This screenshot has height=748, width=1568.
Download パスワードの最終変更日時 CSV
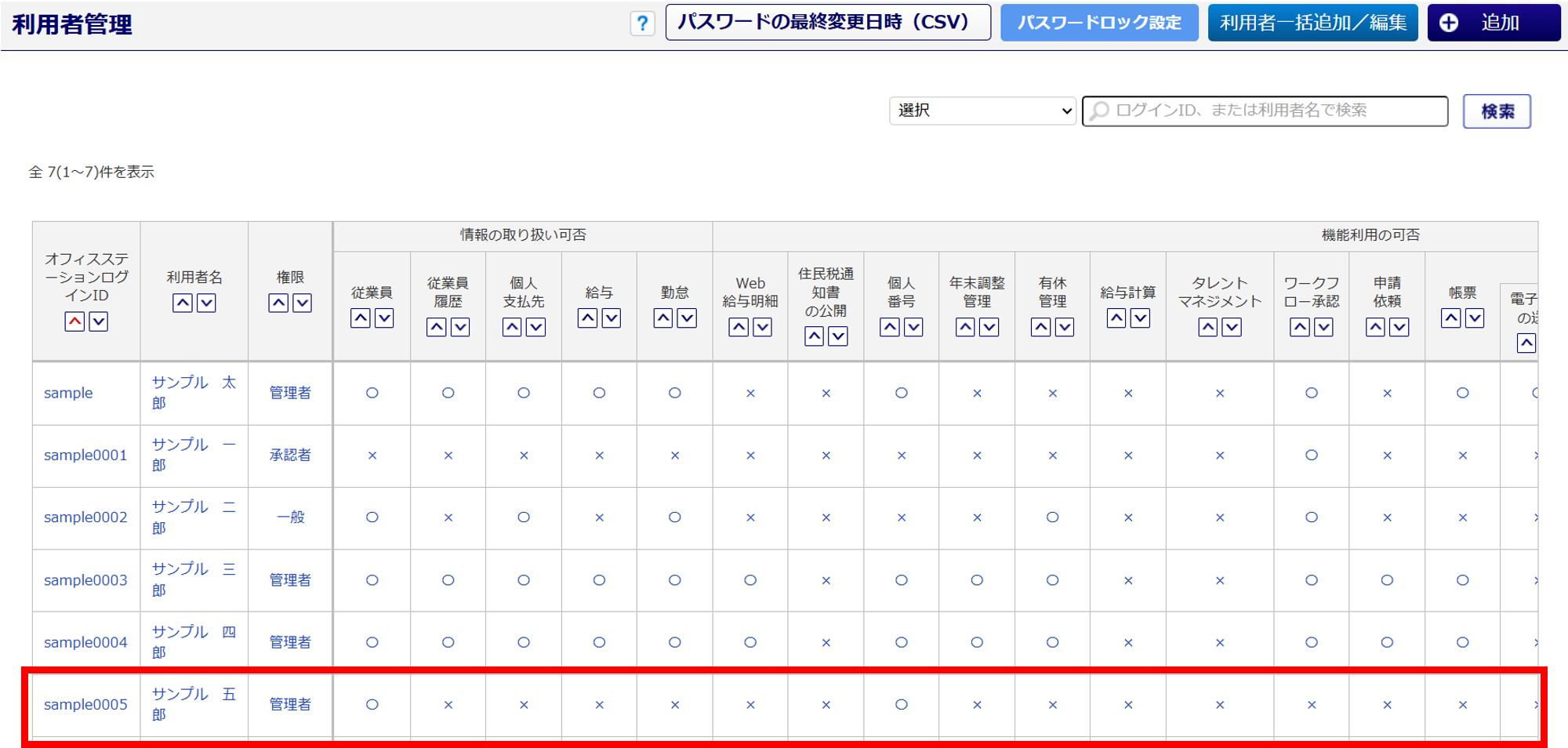(x=828, y=23)
